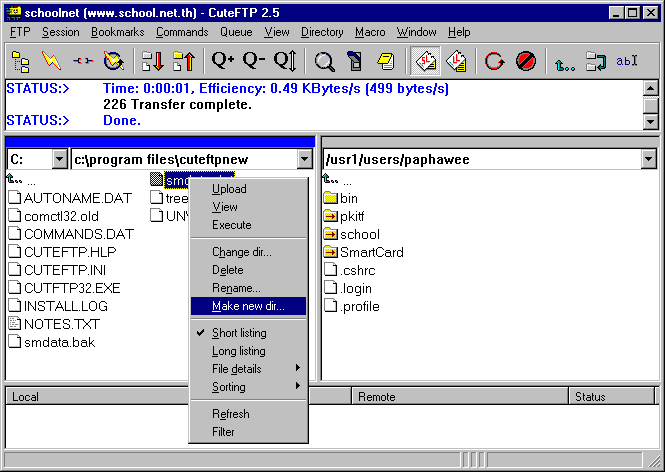The width and height of the screenshot is (665, 472).
Task: Click the Disconnect toolbar icon
Action: (x=83, y=61)
